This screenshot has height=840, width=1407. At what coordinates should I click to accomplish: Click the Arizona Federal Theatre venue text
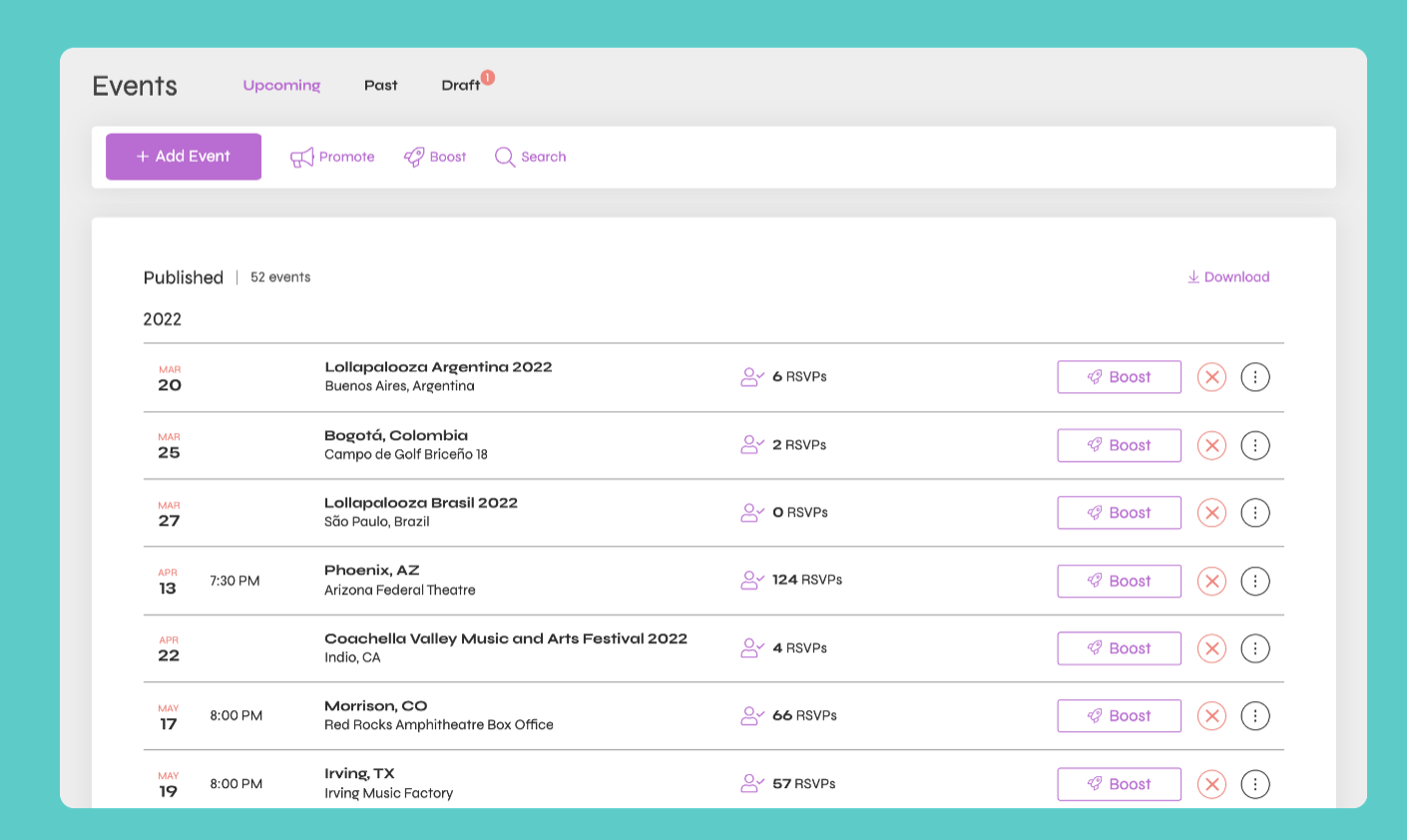click(x=400, y=591)
